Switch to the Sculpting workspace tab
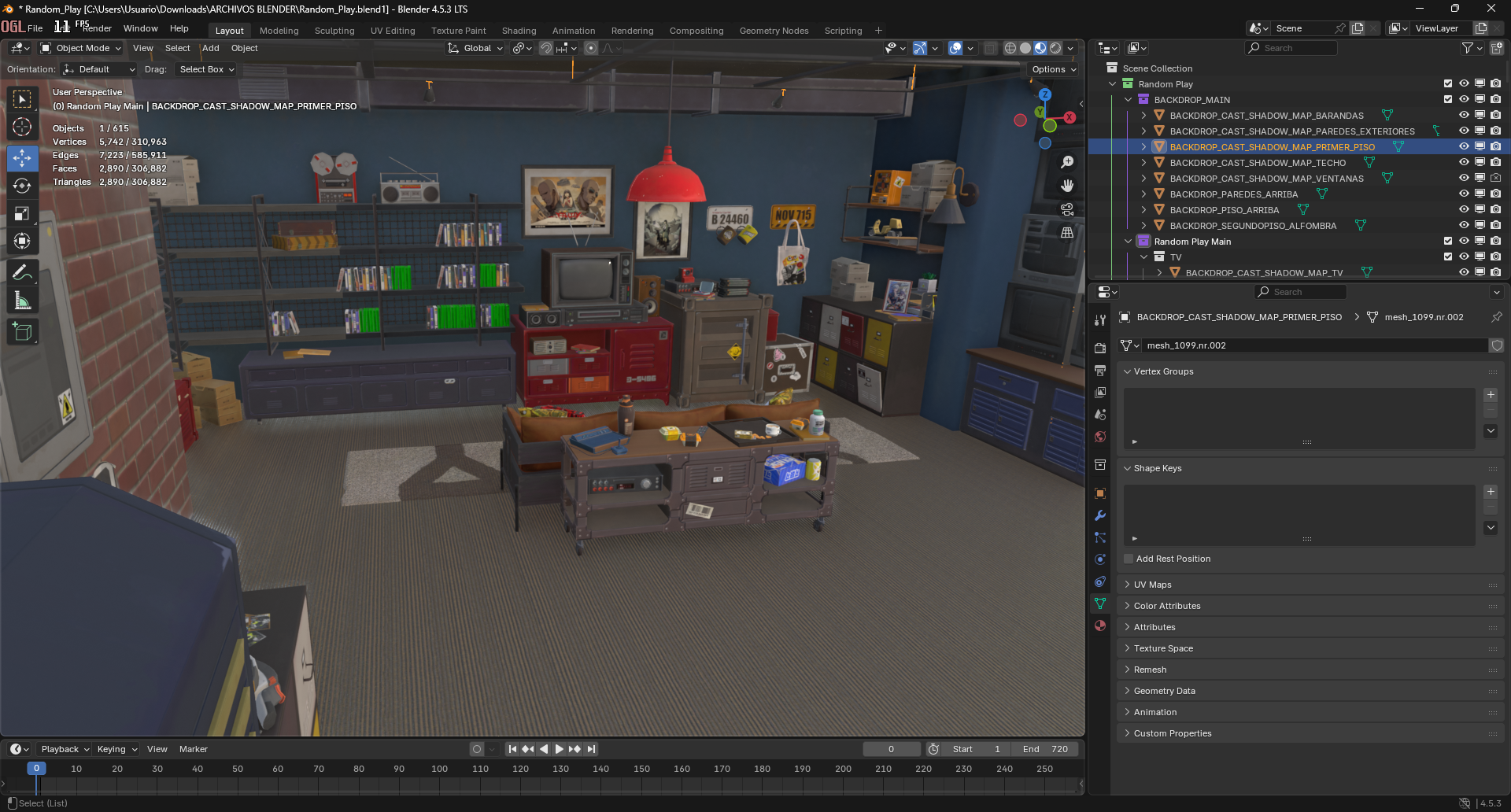 [334, 31]
